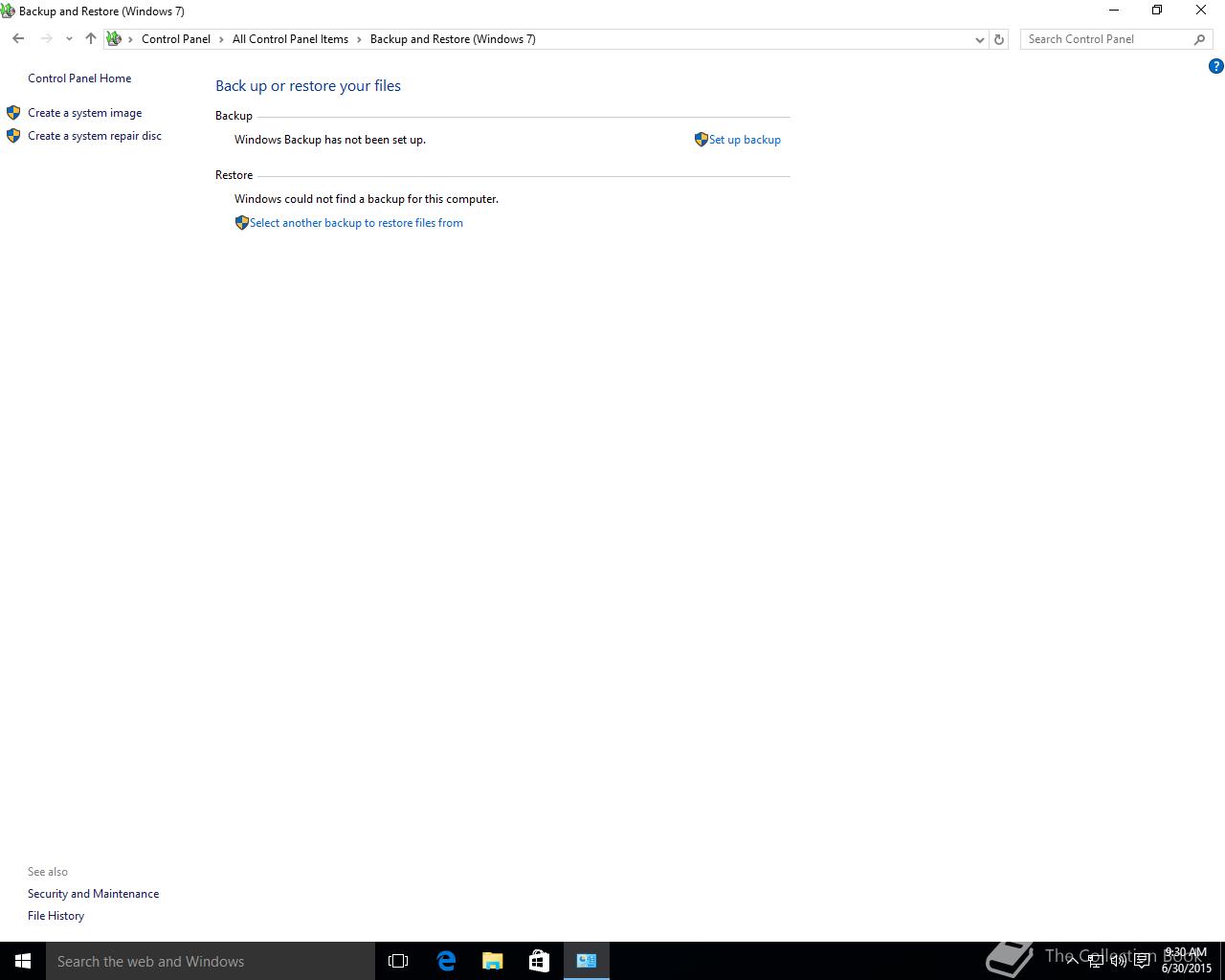Click the address bar Control Panel icon
Screen dimensions: 1225x980
point(114,39)
